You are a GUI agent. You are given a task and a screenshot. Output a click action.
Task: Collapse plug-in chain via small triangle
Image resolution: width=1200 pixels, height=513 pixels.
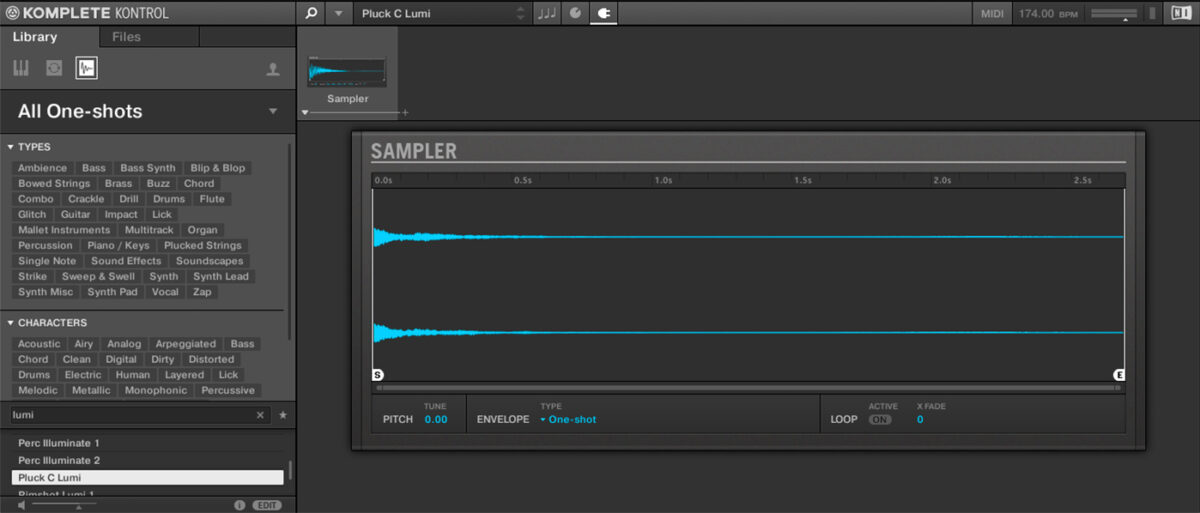[x=305, y=113]
